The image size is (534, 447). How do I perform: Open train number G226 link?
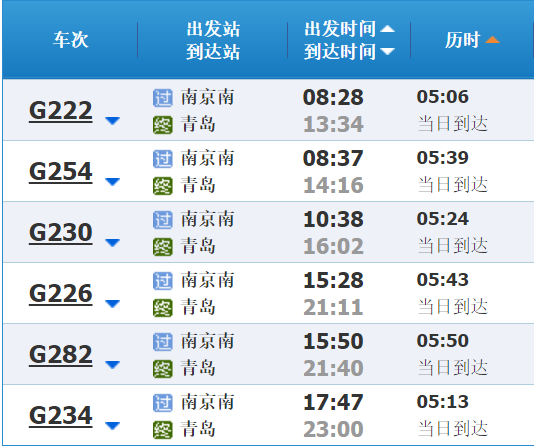click(x=61, y=293)
